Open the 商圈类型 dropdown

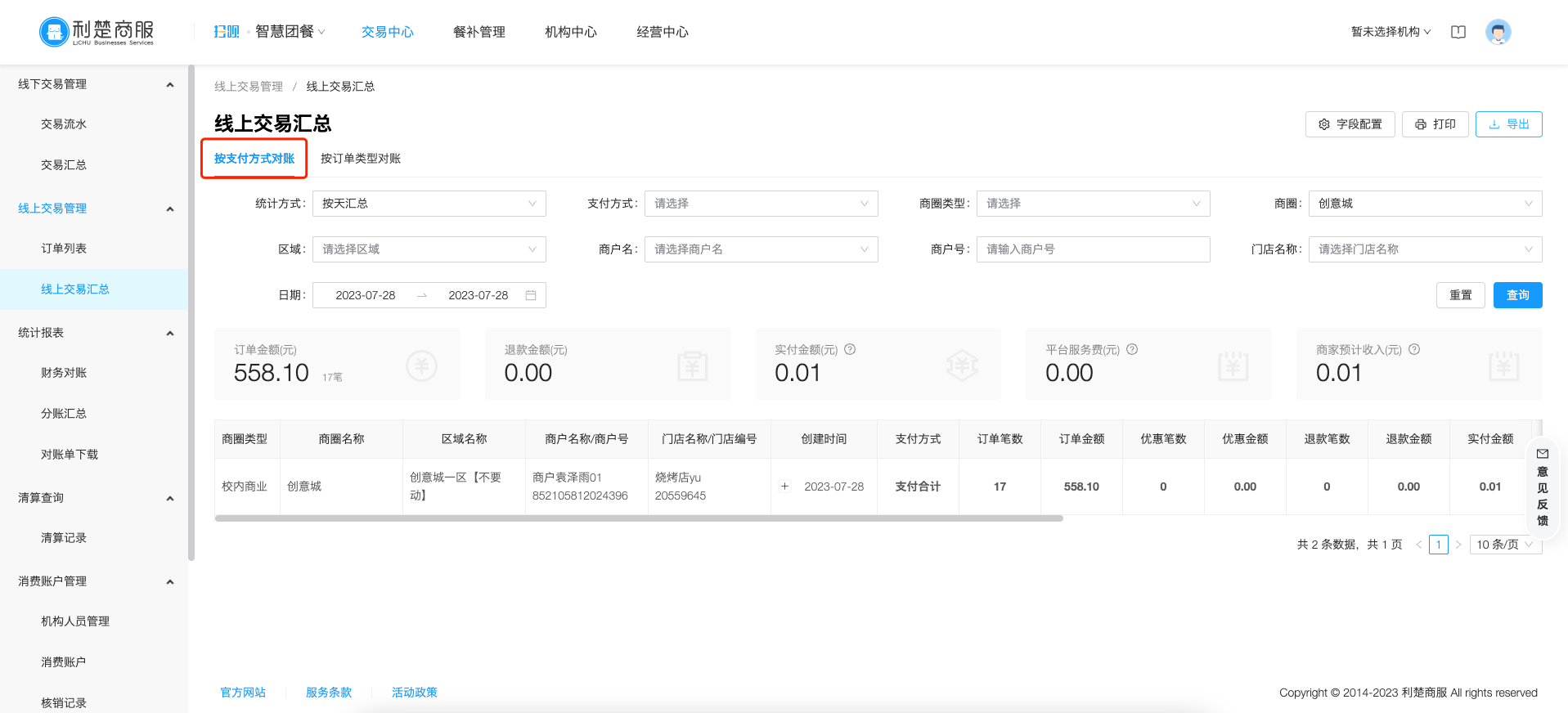(x=1094, y=204)
